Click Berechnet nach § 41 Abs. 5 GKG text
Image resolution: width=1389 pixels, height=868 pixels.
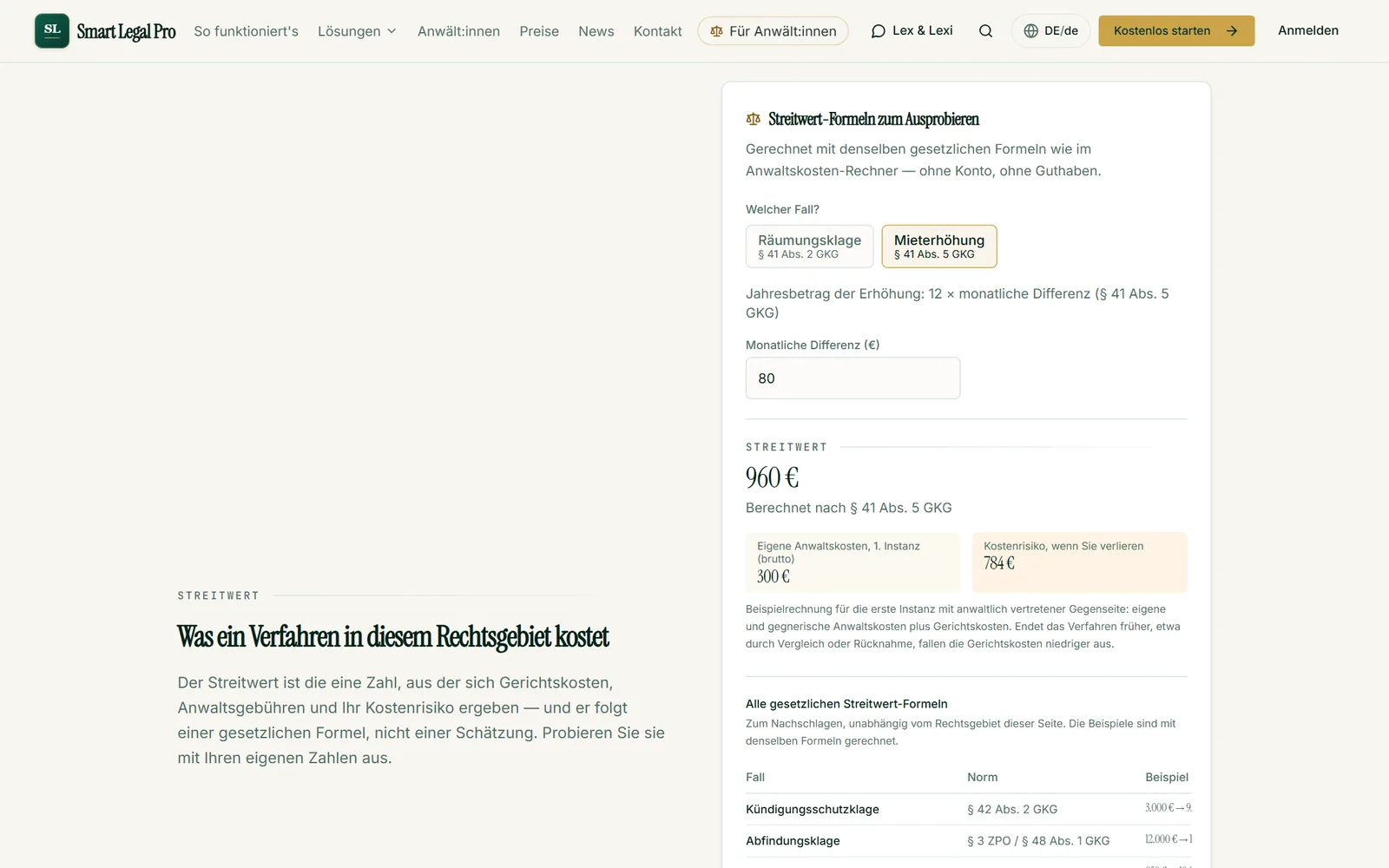848,508
